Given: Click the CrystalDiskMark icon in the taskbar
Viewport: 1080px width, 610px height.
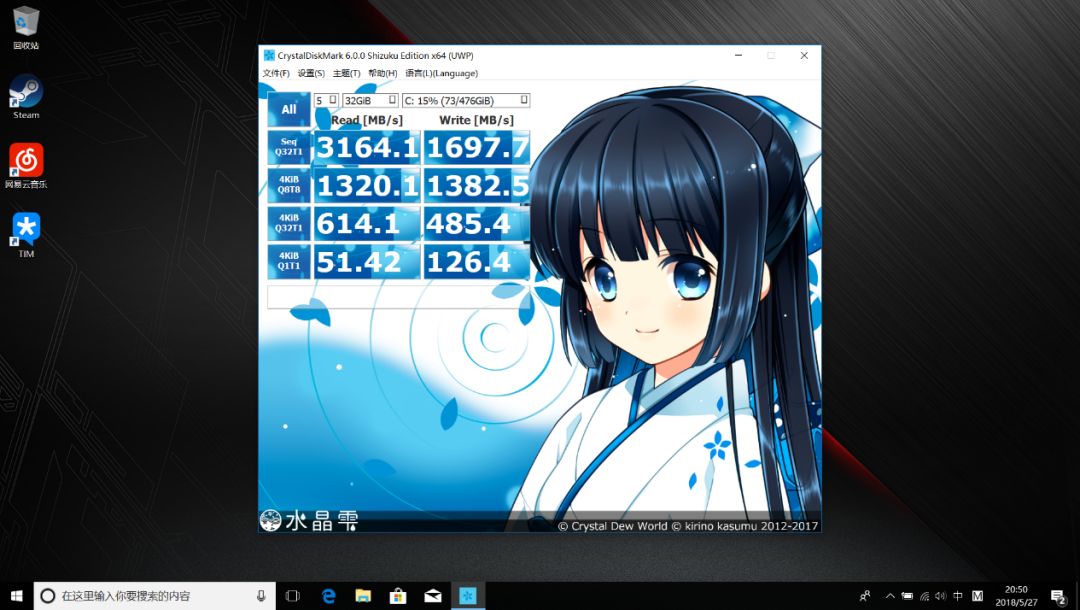Looking at the screenshot, I should [468, 595].
